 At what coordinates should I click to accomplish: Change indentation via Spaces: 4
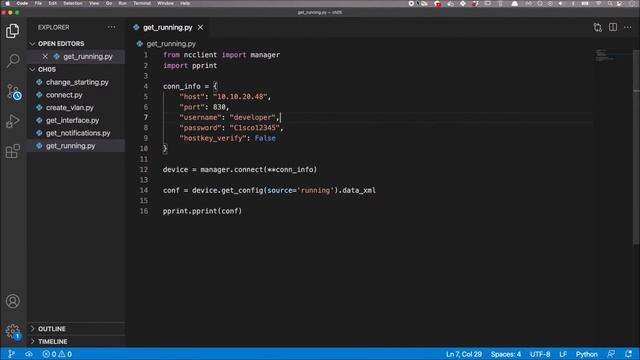click(506, 354)
